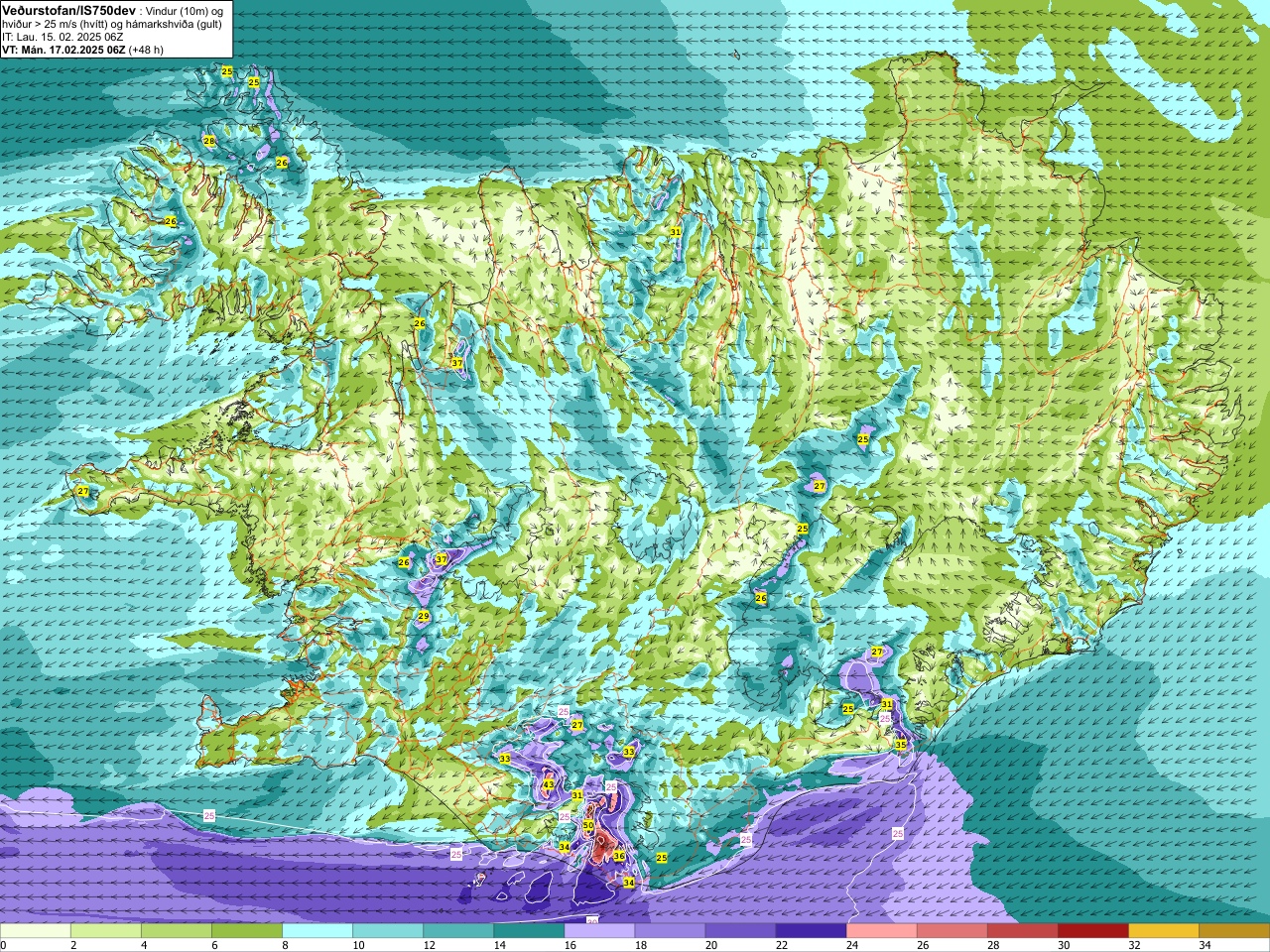
Task: Select the 16–18 m/s lavender legend swatch
Action: tap(599, 931)
